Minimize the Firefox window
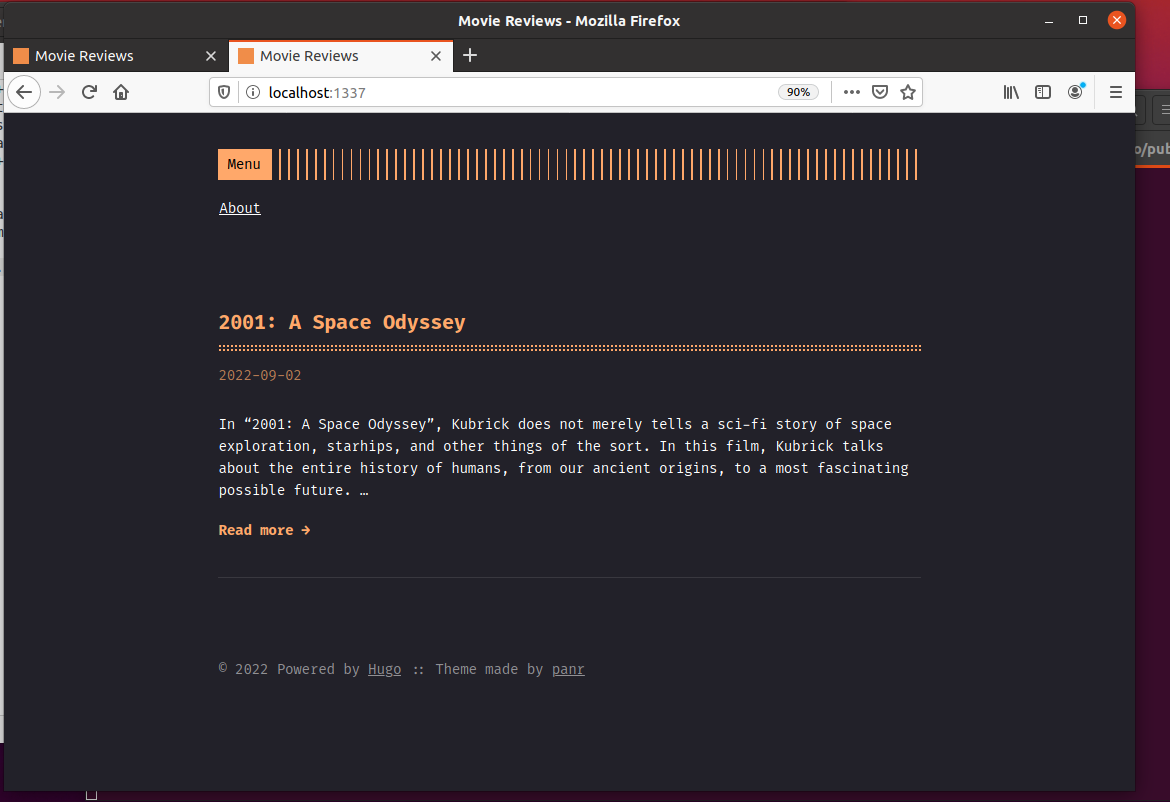The height and width of the screenshot is (802, 1170). (x=1048, y=20)
